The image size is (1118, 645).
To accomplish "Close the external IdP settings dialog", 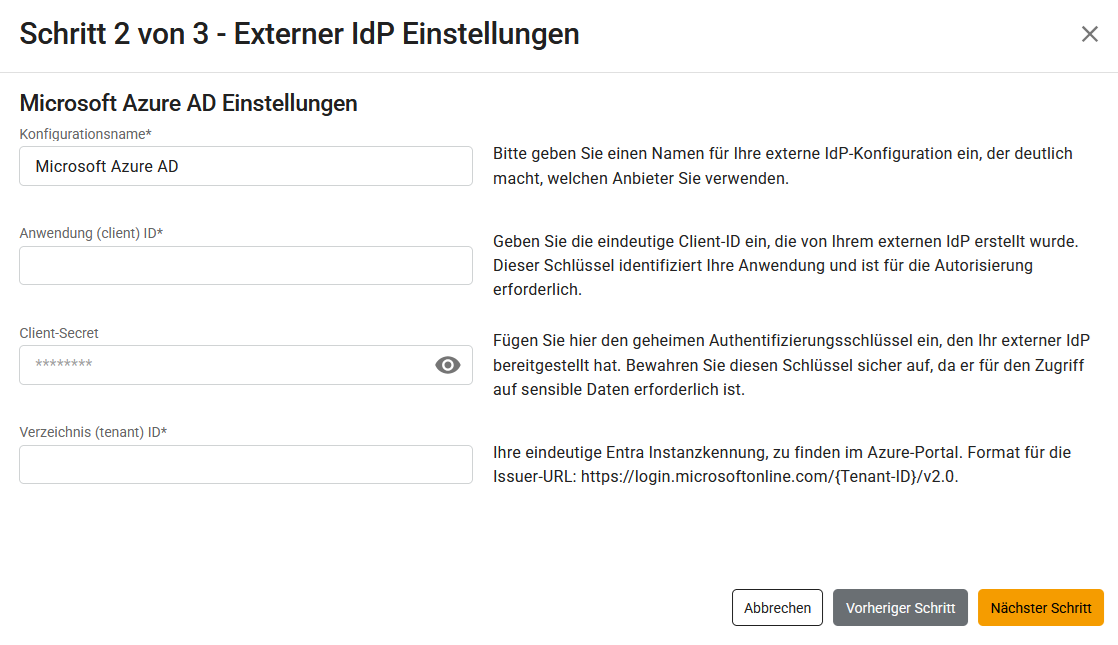I will coord(1089,34).
